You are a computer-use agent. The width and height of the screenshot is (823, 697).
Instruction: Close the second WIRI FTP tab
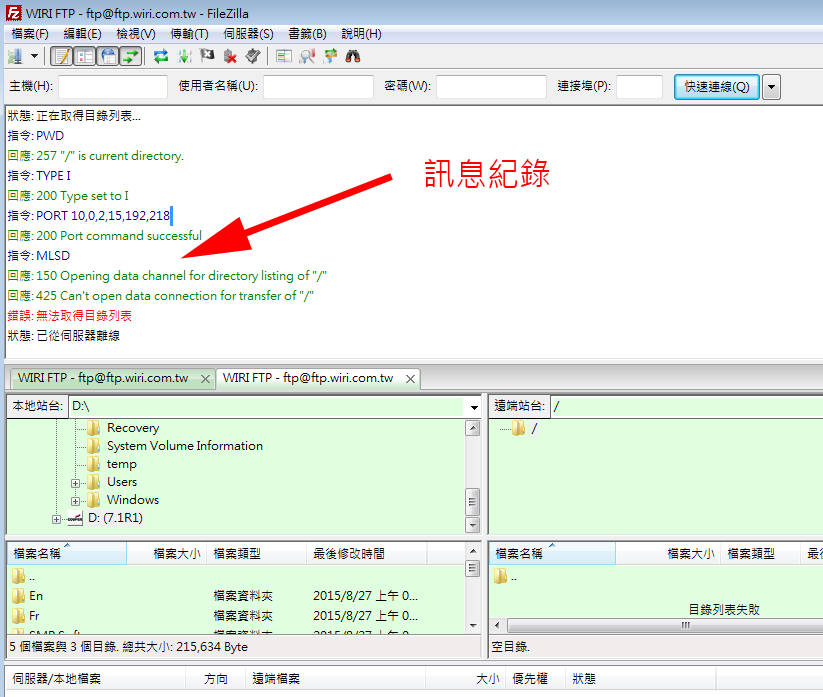tap(410, 379)
